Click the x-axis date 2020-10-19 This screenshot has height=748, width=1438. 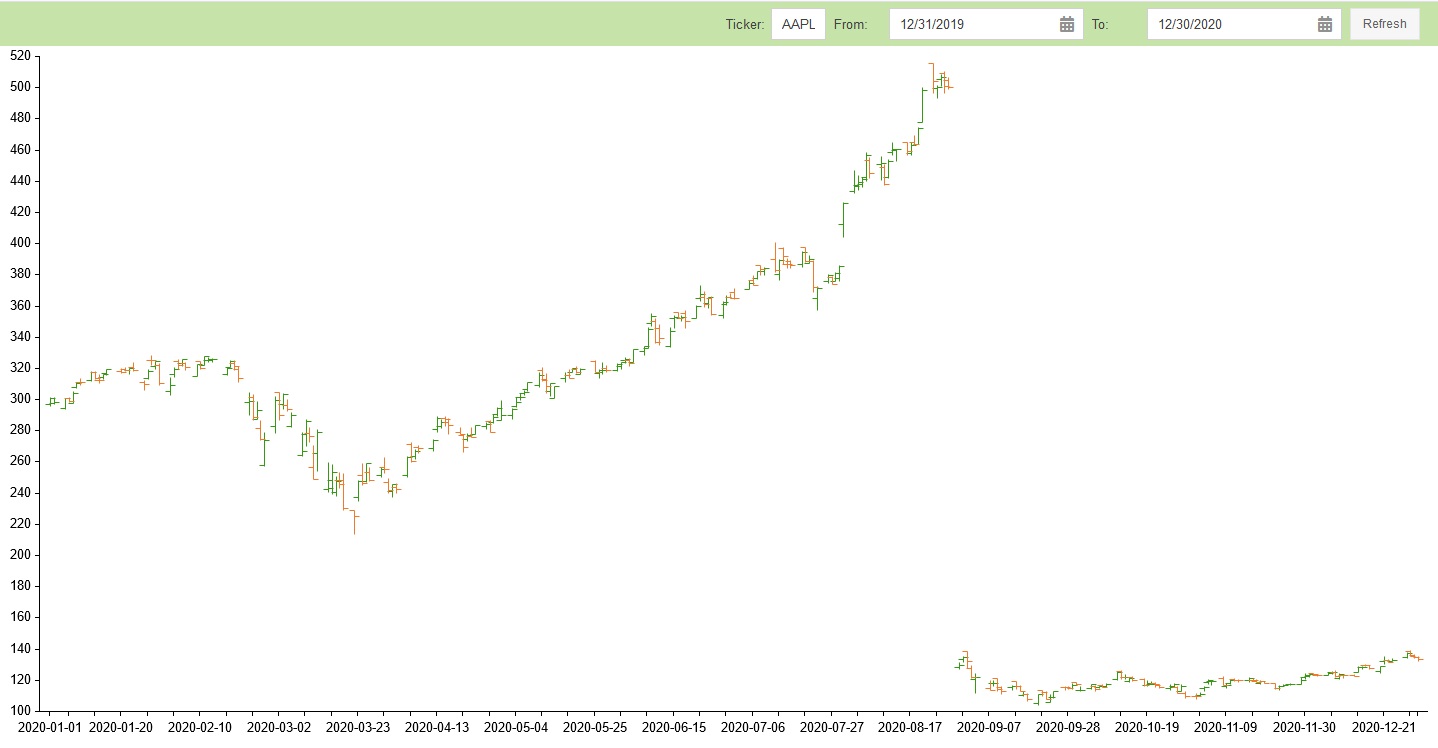[x=1147, y=727]
